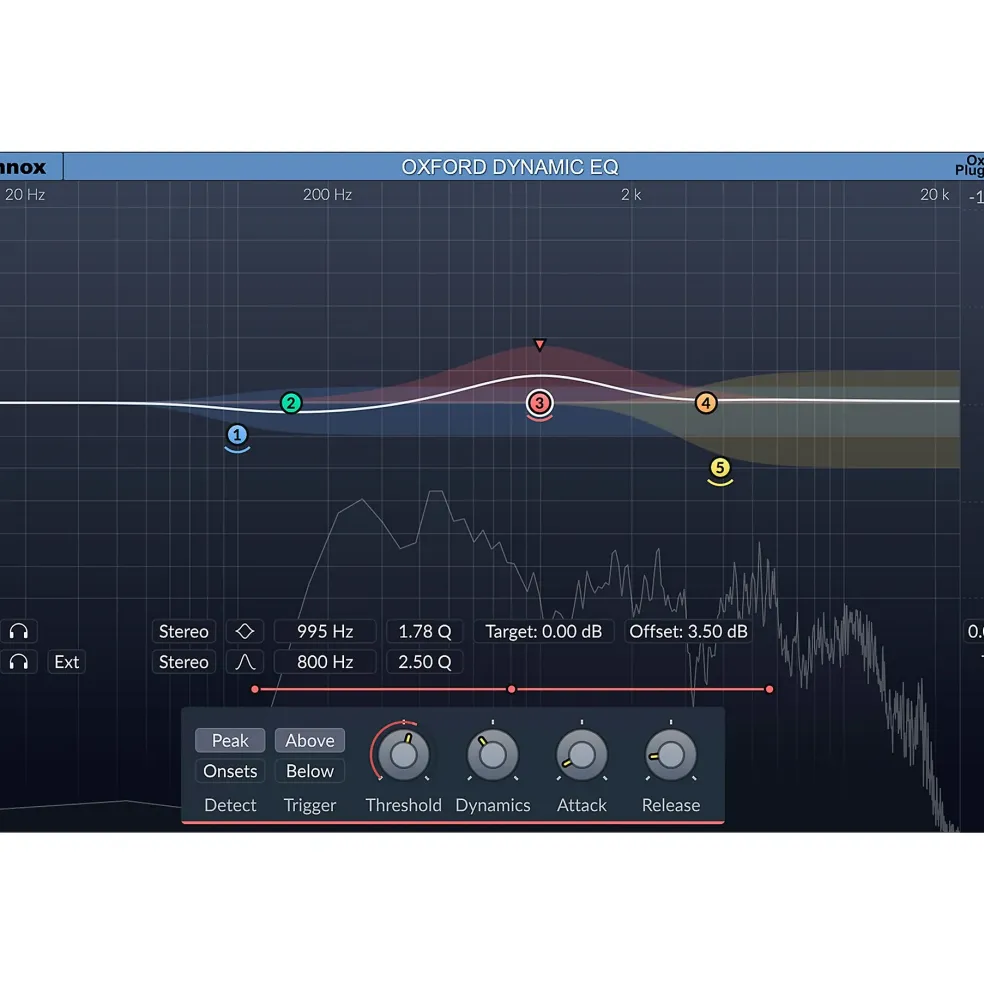Viewport: 984px width, 985px height.
Task: Click the 200 Hz frequency label
Action: click(x=327, y=195)
